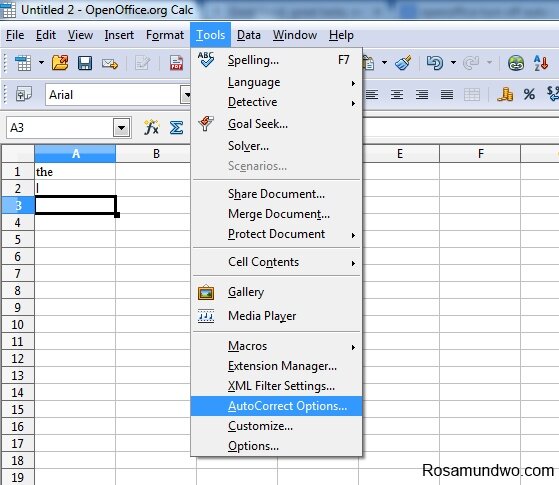Click the Save floppy disk icon
This screenshot has width=559, height=485.
[x=85, y=63]
